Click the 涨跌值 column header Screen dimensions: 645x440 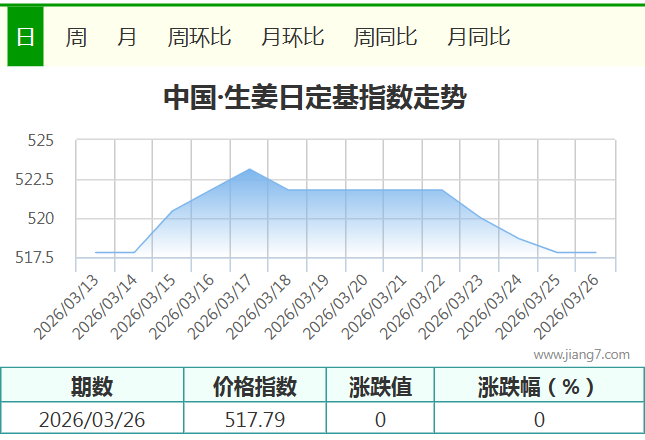380,387
